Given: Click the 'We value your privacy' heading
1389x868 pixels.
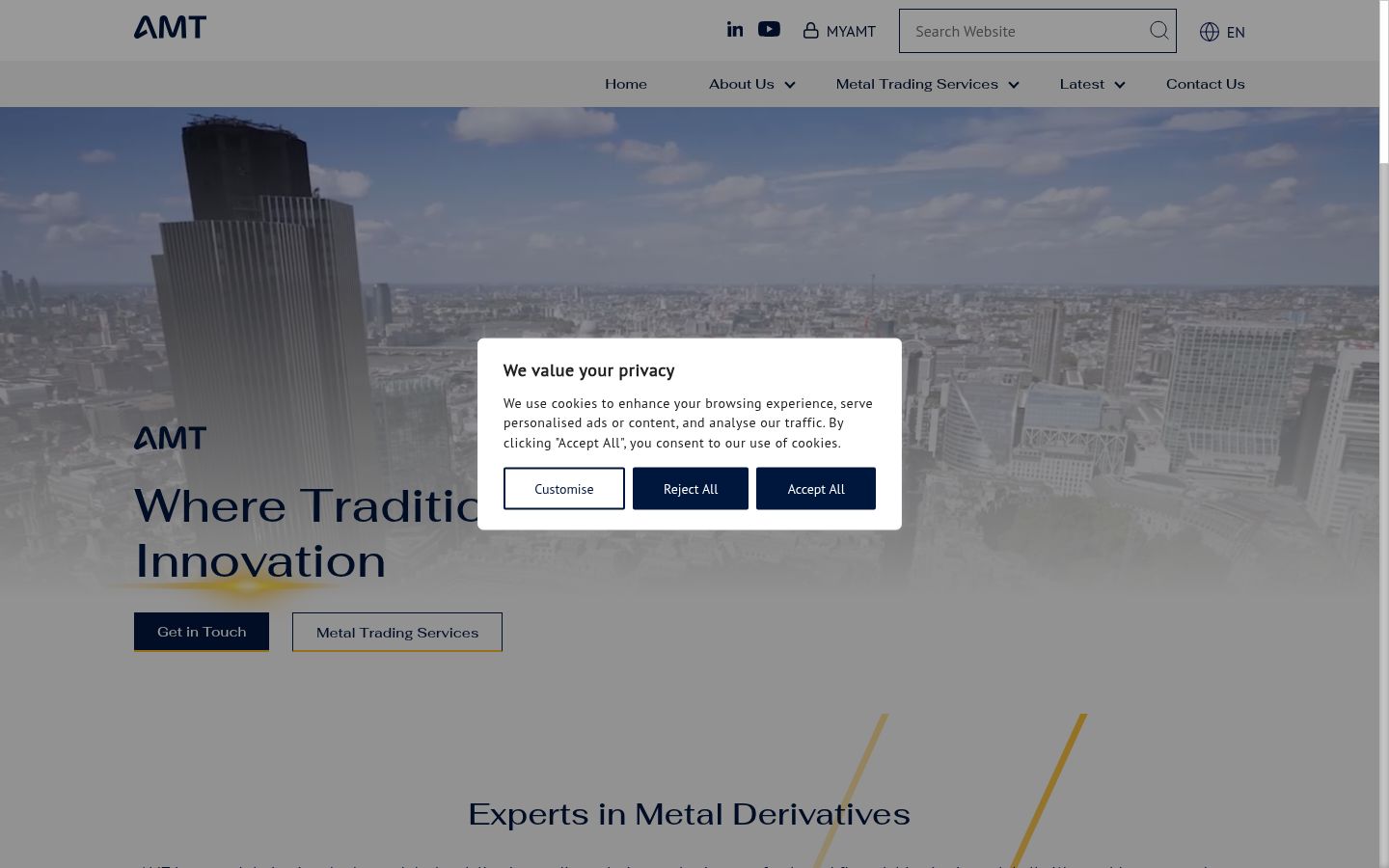Looking at the screenshot, I should (x=589, y=370).
